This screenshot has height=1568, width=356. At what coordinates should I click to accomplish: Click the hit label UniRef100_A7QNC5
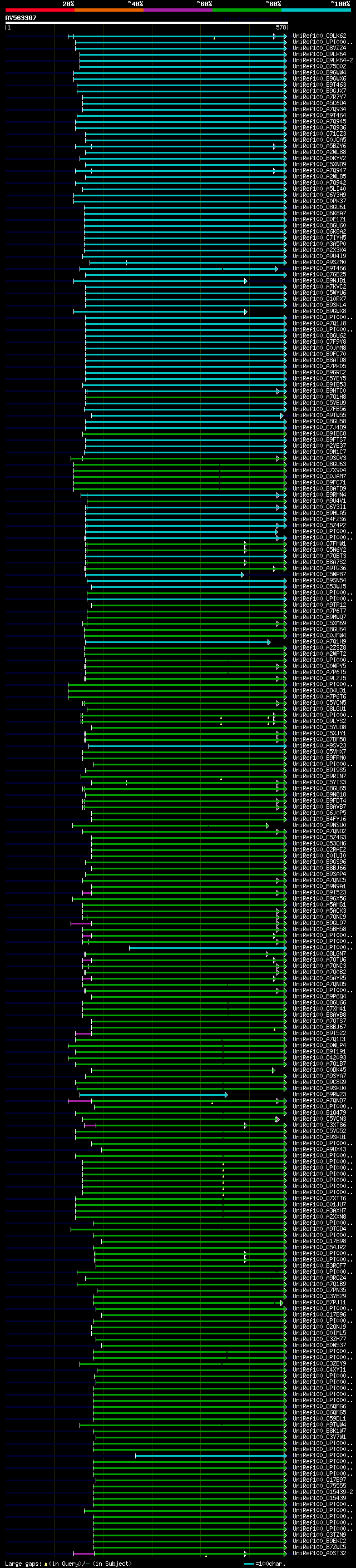click(319, 880)
